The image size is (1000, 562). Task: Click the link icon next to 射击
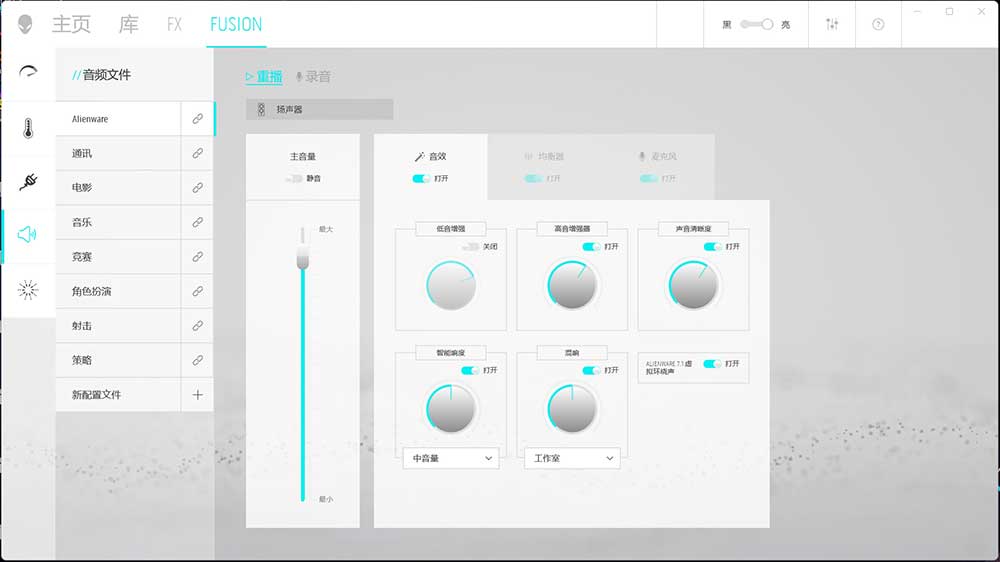(198, 325)
